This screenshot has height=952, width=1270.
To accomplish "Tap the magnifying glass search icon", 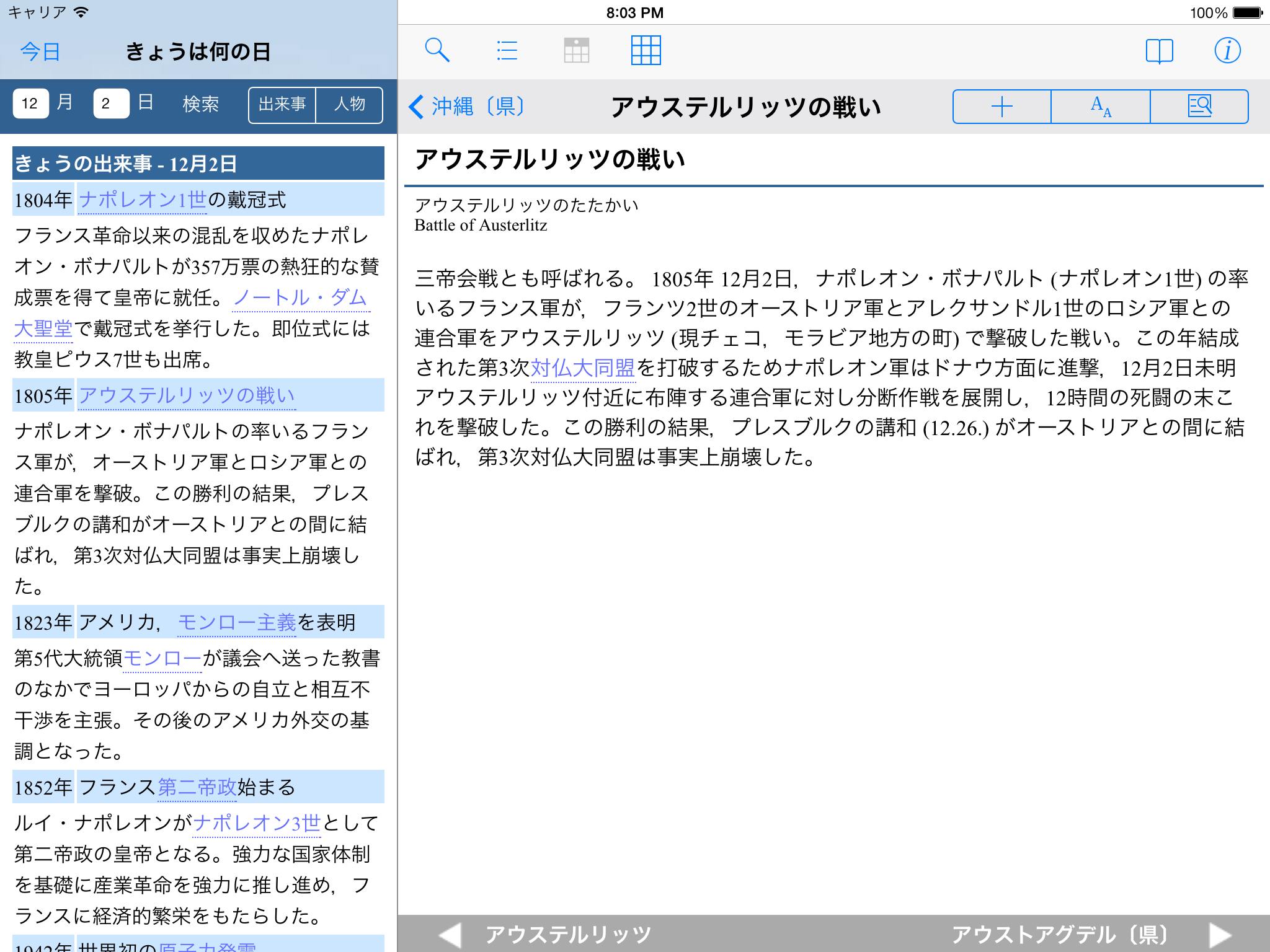I will coord(437,50).
